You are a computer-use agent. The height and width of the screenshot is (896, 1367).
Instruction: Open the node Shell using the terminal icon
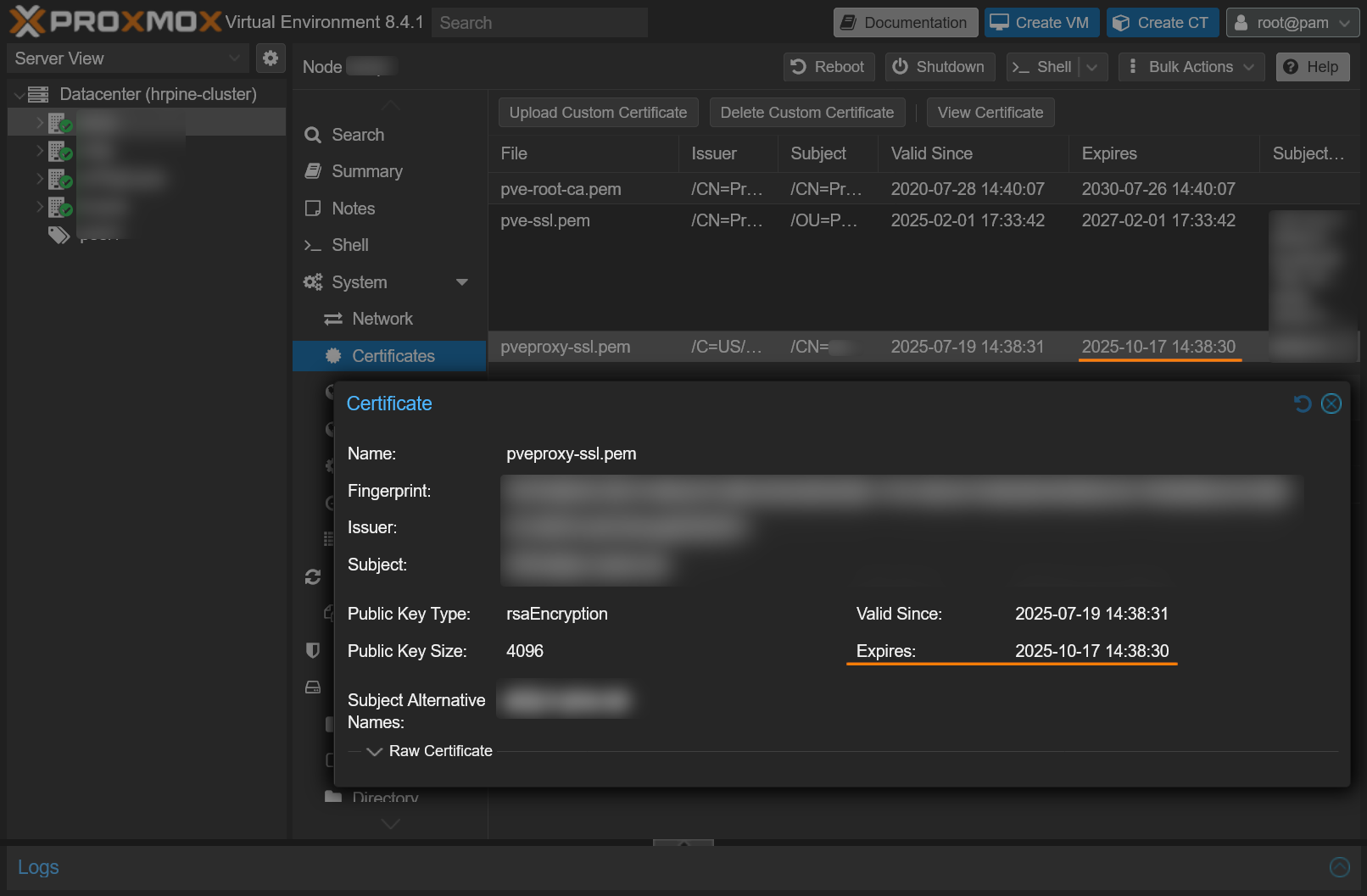point(314,245)
